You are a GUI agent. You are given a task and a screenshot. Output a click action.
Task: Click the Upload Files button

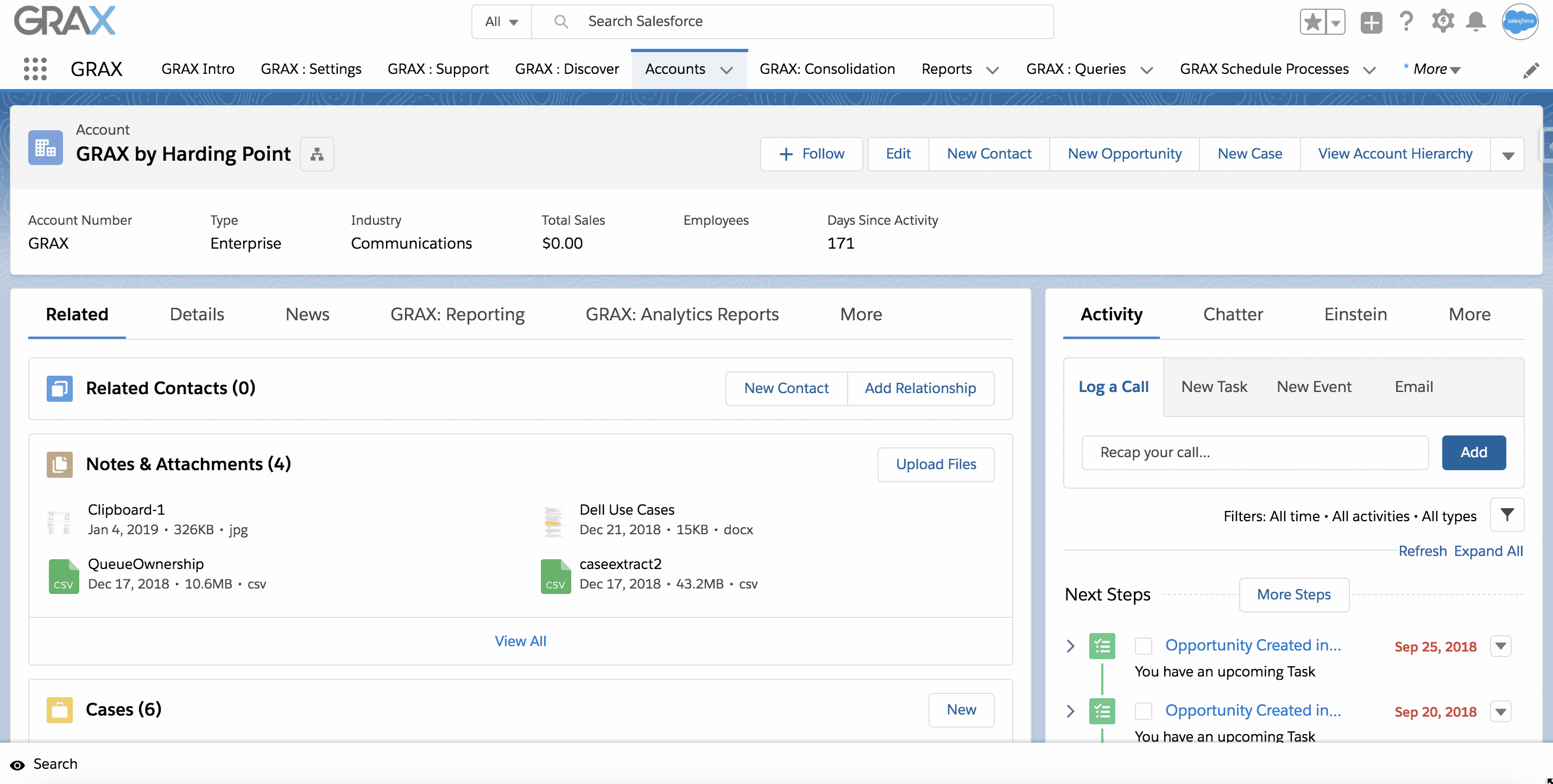pos(936,465)
